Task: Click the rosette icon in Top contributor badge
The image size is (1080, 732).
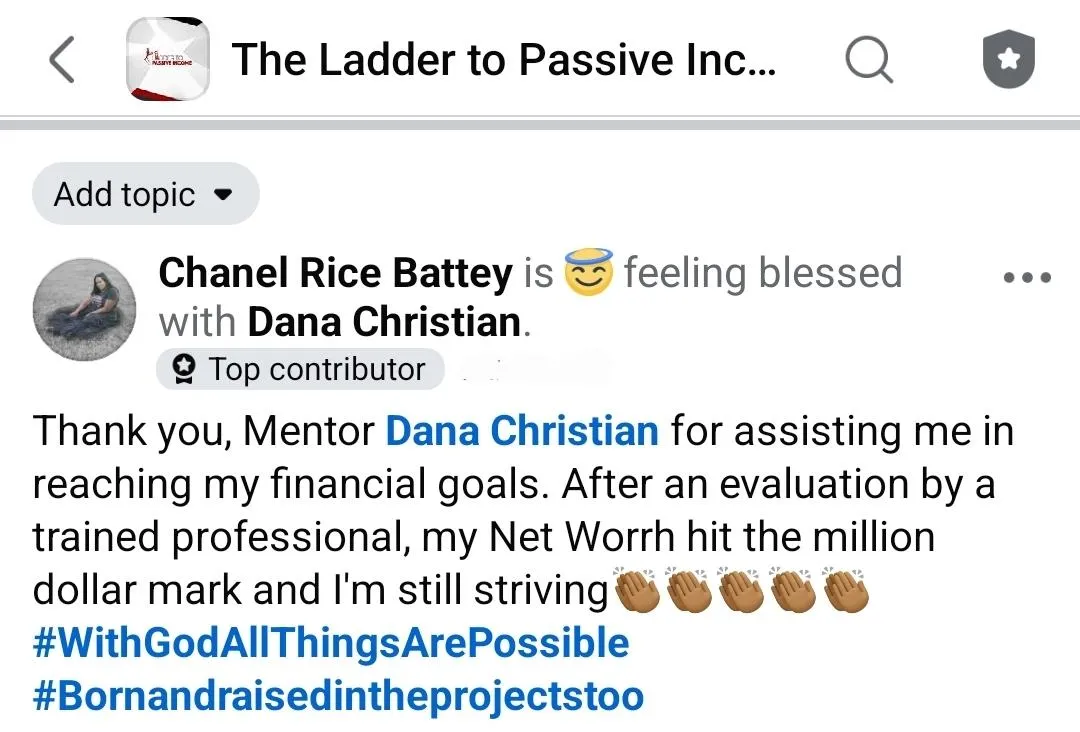Action: pyautogui.click(x=183, y=369)
